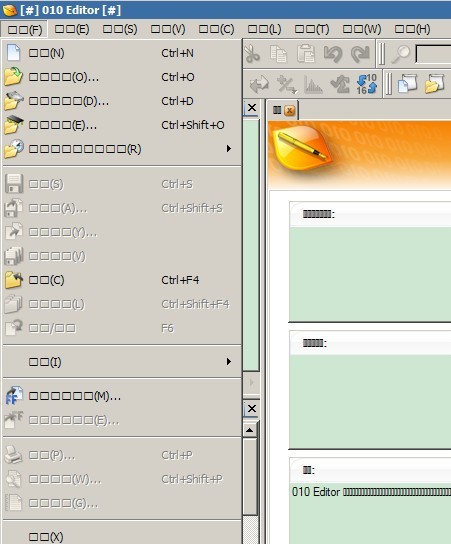Select the startup page tab
Viewport: 451px width, 544px height.
pyautogui.click(x=283, y=110)
